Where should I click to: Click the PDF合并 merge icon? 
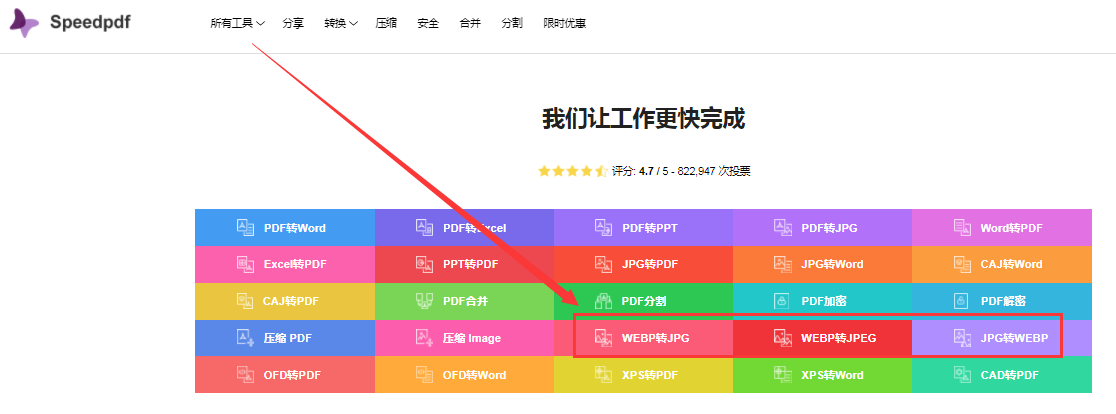point(424,301)
